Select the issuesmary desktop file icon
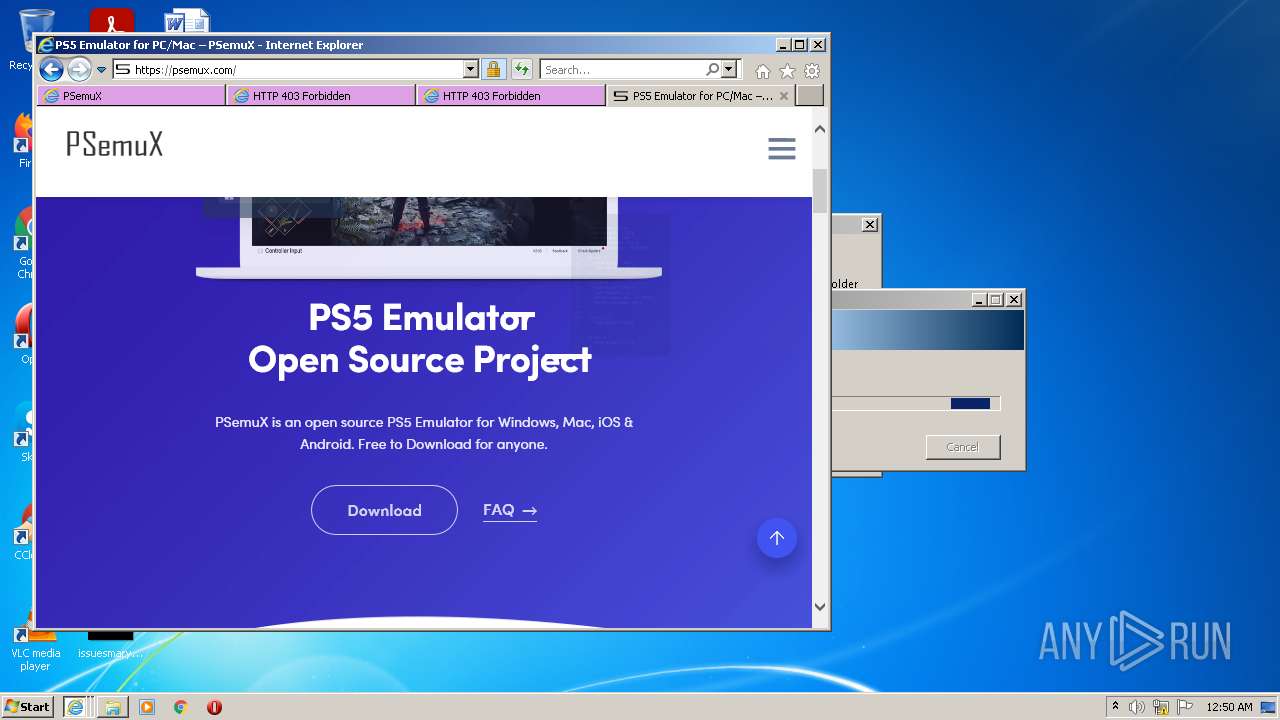This screenshot has height=720, width=1280. (110, 646)
